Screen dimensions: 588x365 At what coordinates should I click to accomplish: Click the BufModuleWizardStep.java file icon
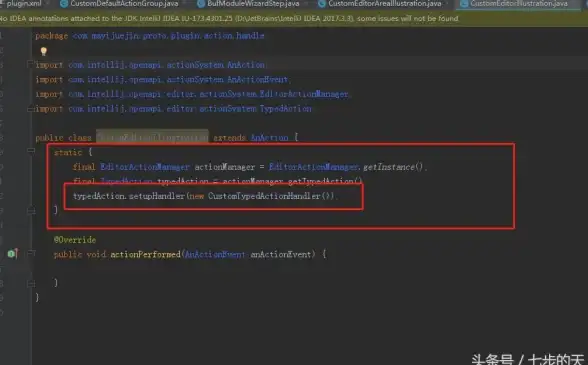point(201,3)
